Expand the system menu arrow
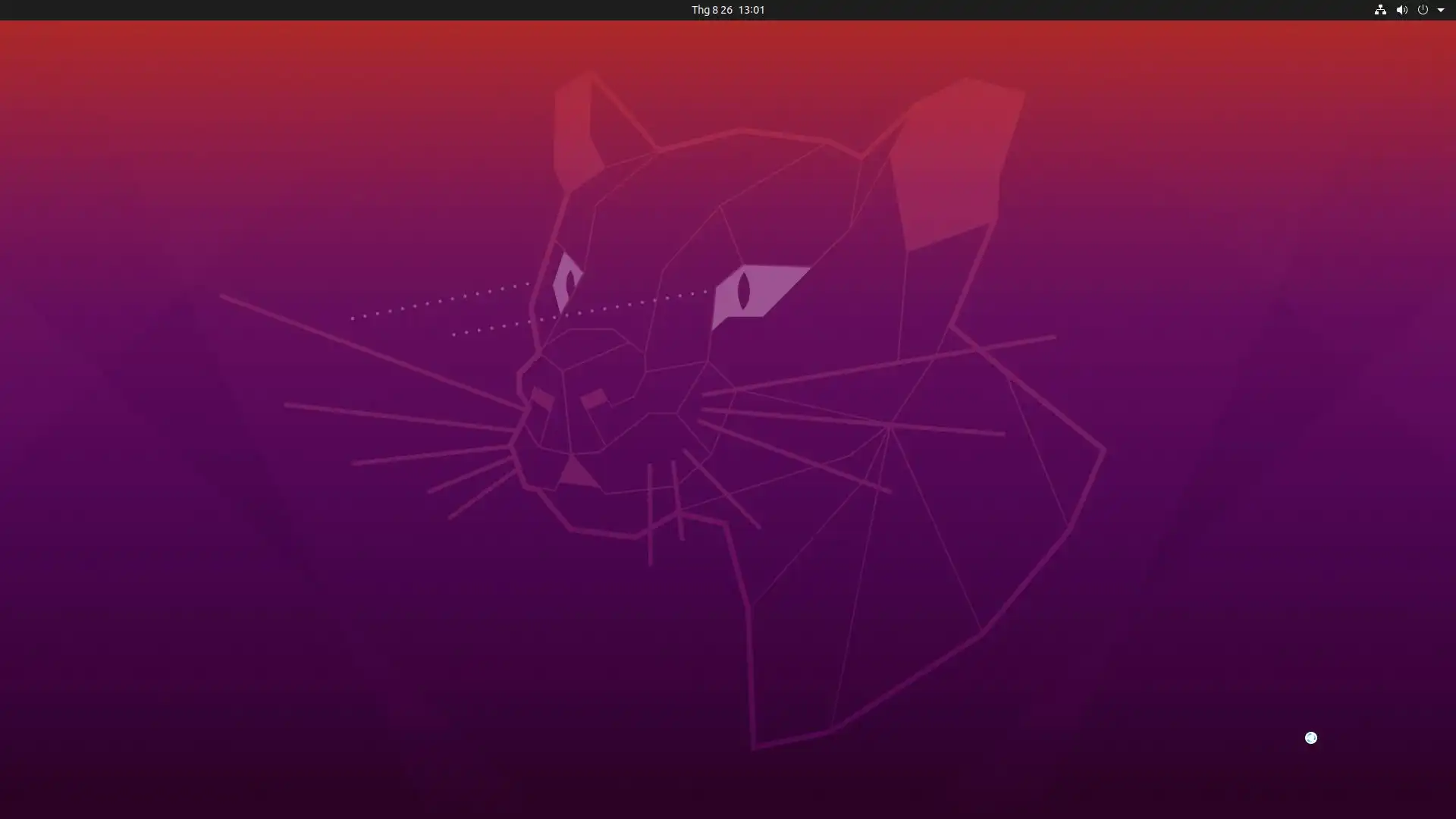 click(x=1441, y=10)
